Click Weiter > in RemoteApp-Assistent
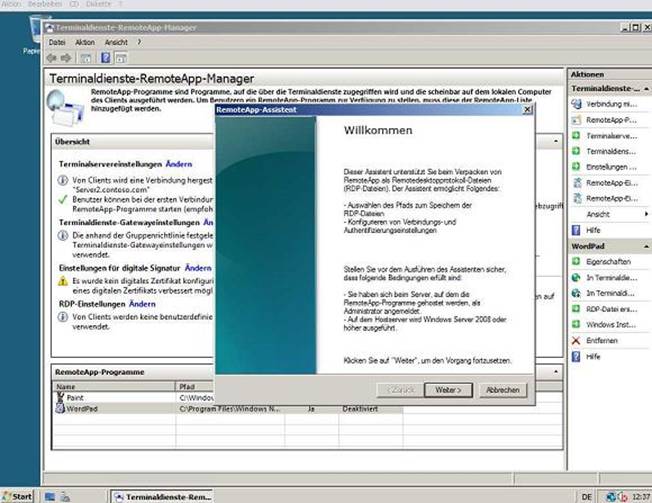Screen dimensions: 652x503 pos(448,390)
